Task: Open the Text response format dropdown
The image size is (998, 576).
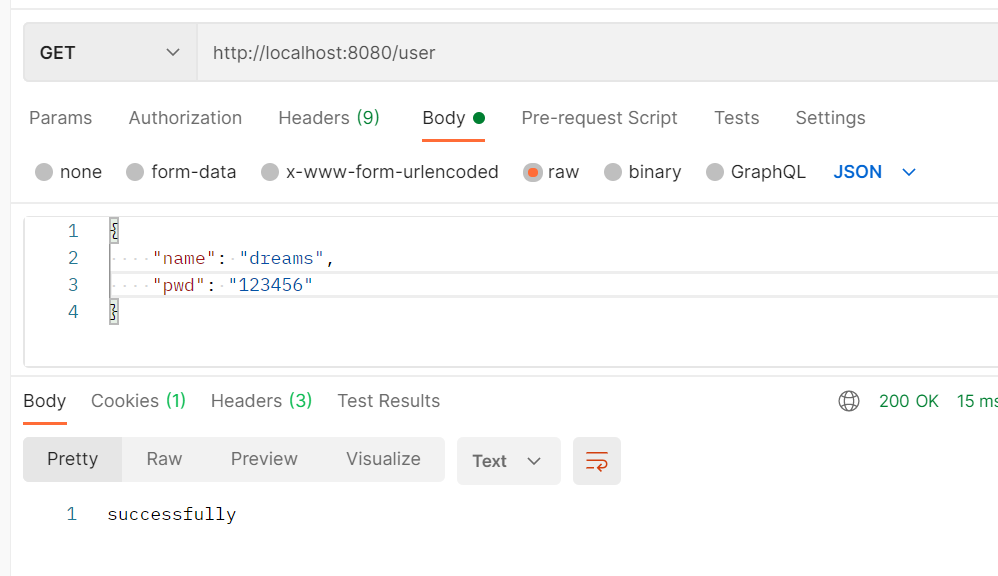Action: click(x=508, y=461)
